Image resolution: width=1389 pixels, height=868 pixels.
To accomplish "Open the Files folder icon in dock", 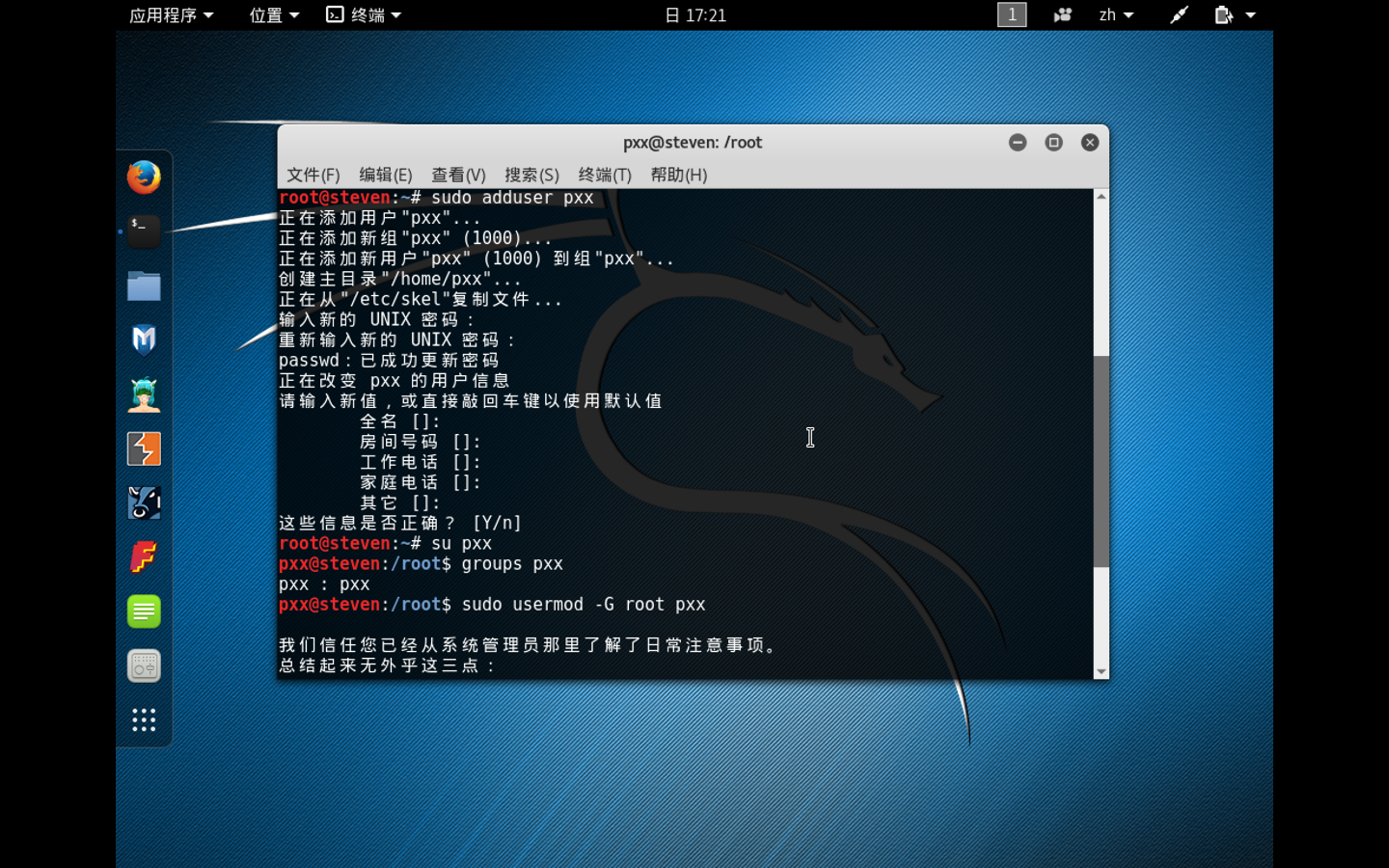I will click(144, 285).
